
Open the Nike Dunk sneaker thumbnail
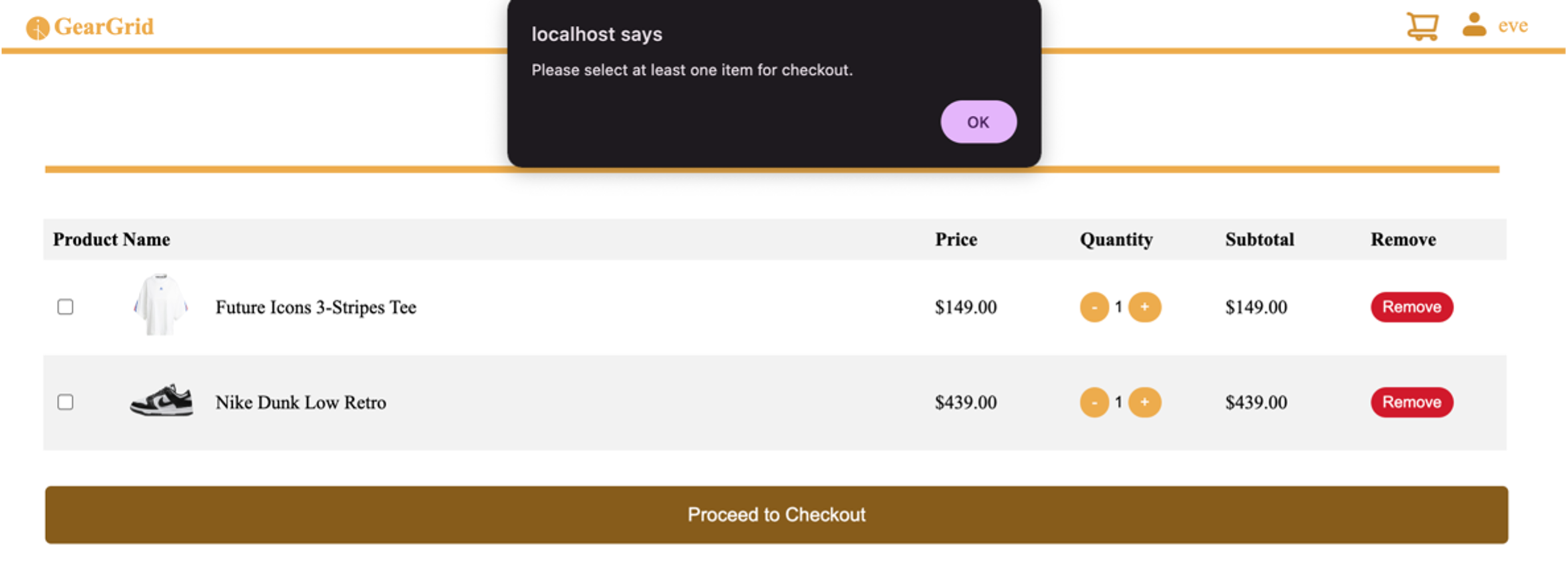tap(162, 401)
